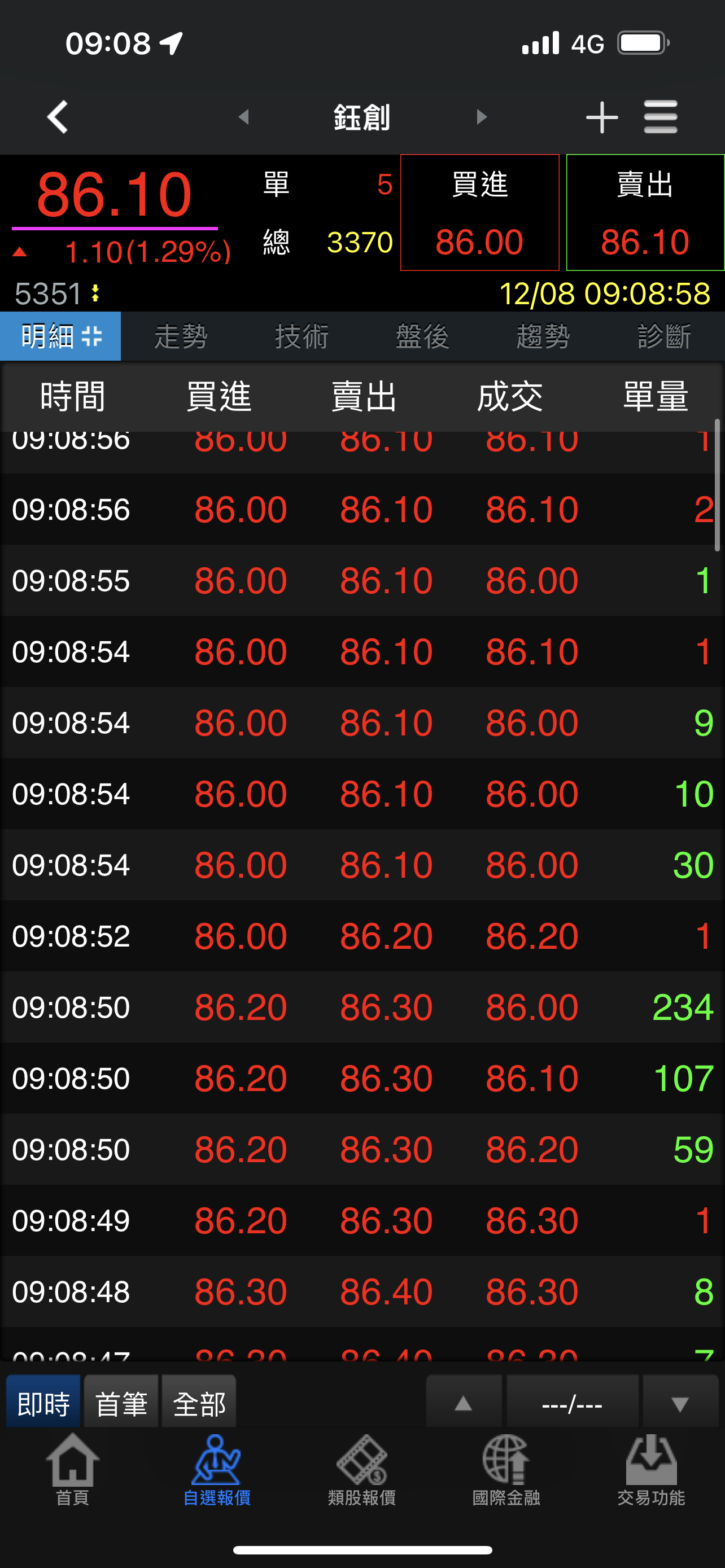
Task: Select the 首筆 first-trade filter
Action: coord(121,1404)
